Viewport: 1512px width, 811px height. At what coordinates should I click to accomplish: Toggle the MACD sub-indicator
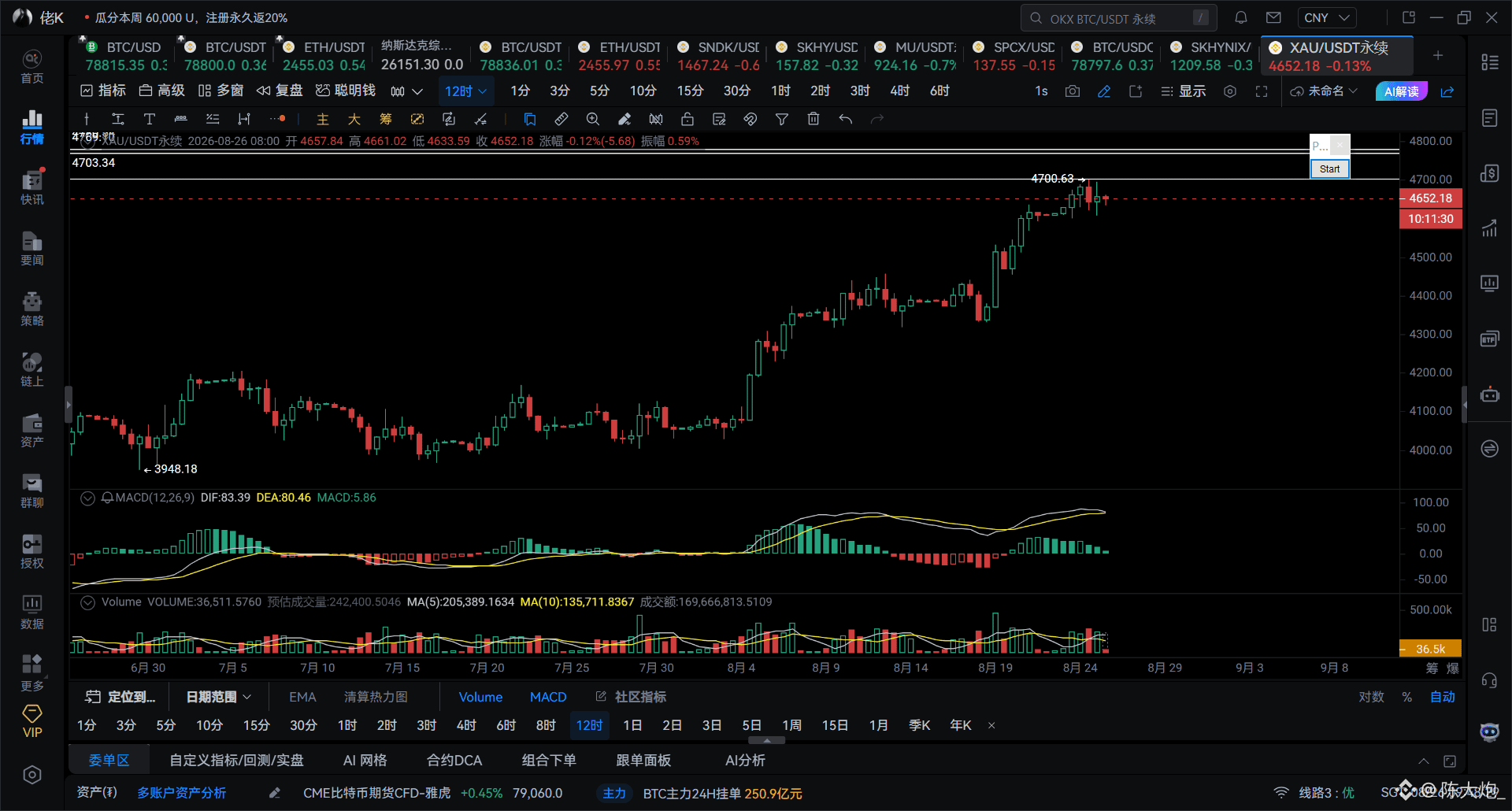coord(548,697)
